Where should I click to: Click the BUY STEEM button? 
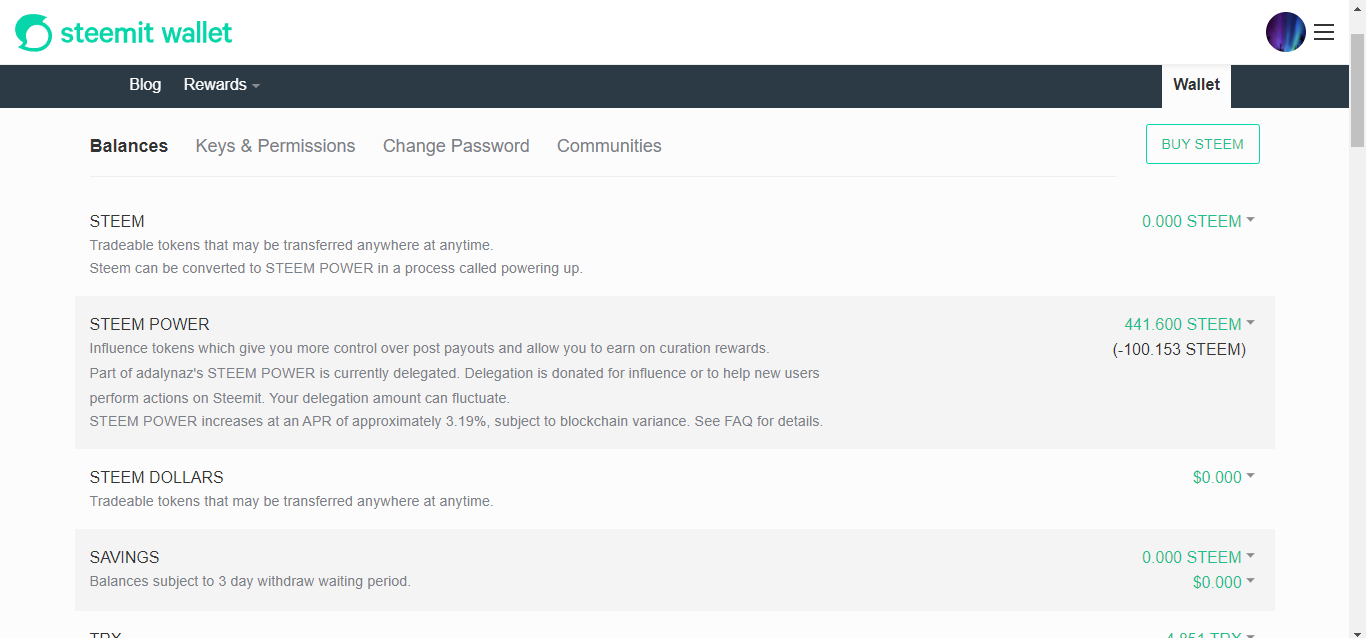(x=1202, y=144)
